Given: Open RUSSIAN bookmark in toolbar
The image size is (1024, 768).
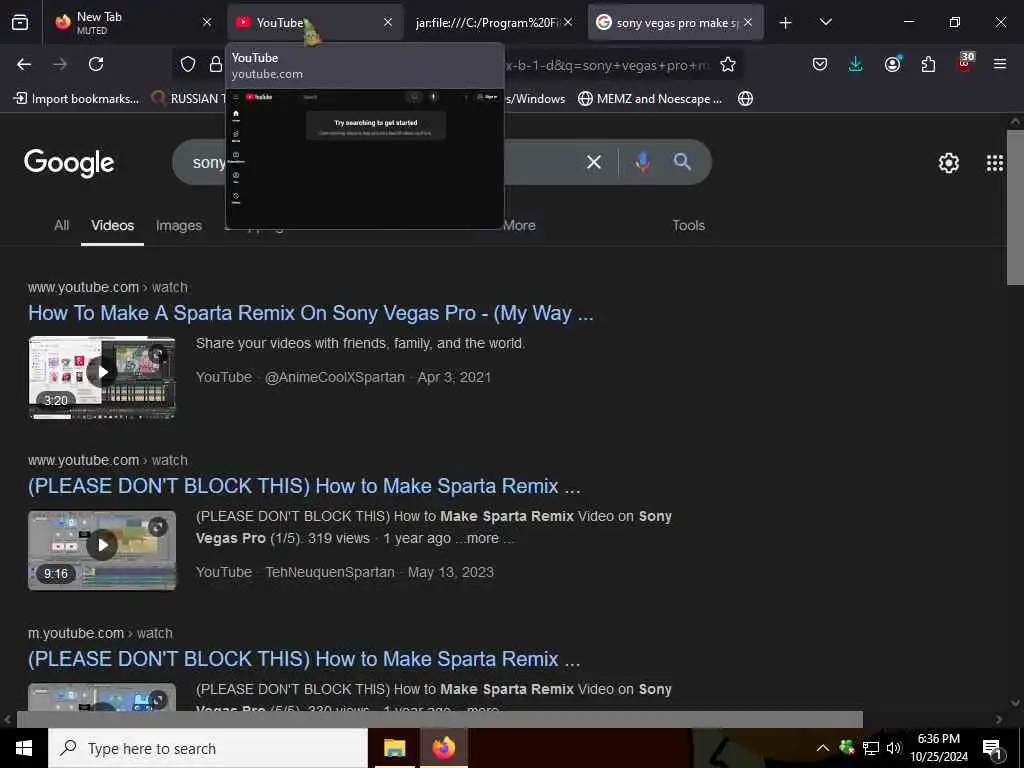Looking at the screenshot, I should coord(188,99).
